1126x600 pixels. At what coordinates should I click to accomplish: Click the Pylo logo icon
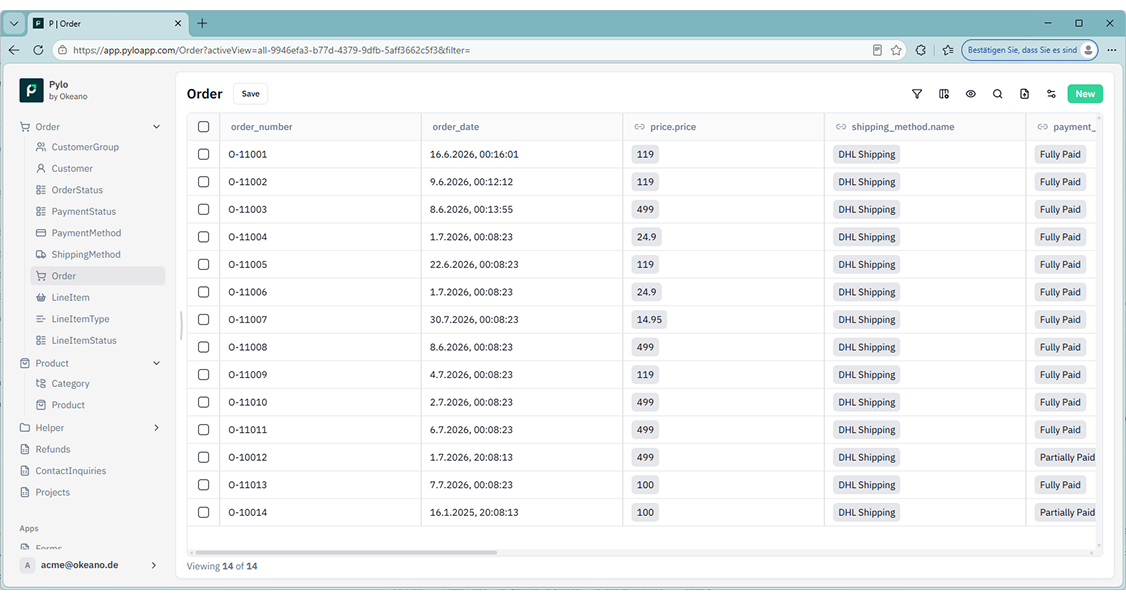pos(31,90)
